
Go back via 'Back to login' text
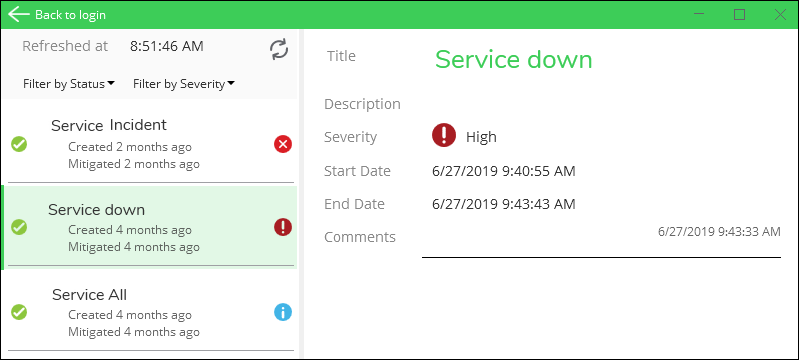click(x=70, y=15)
